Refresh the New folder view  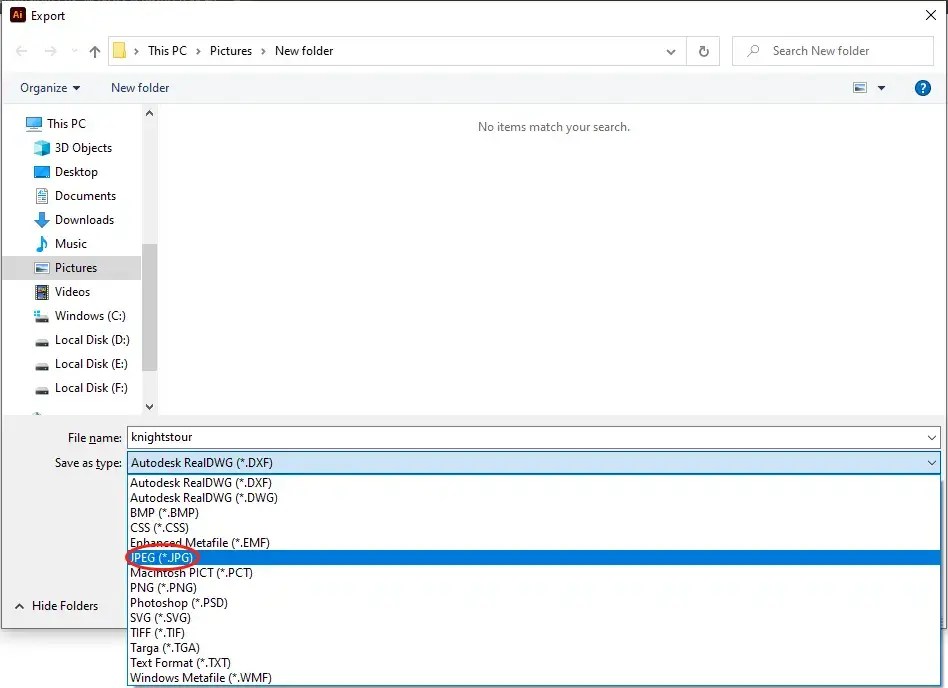pyautogui.click(x=703, y=51)
